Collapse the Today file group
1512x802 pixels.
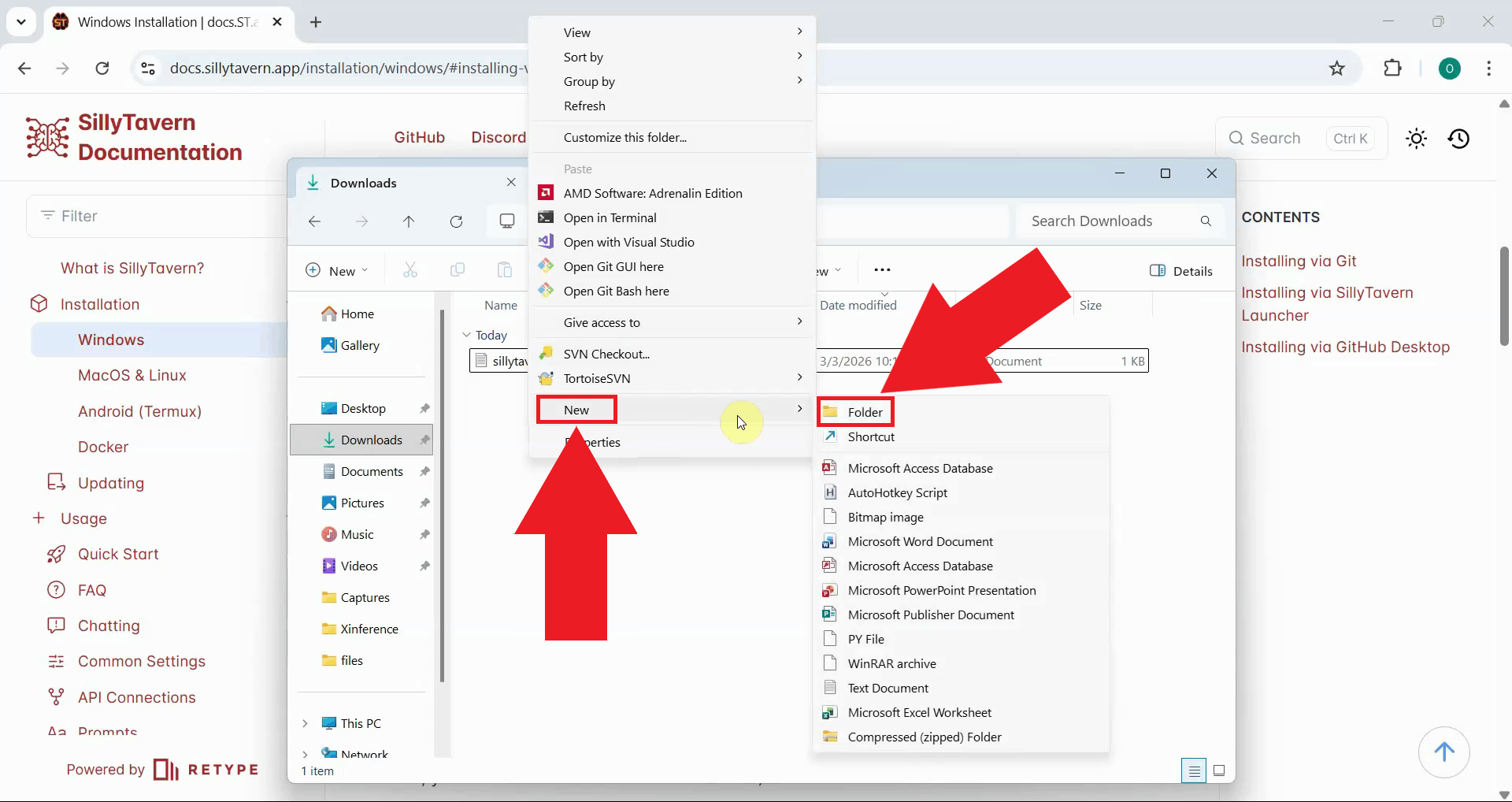tap(467, 334)
